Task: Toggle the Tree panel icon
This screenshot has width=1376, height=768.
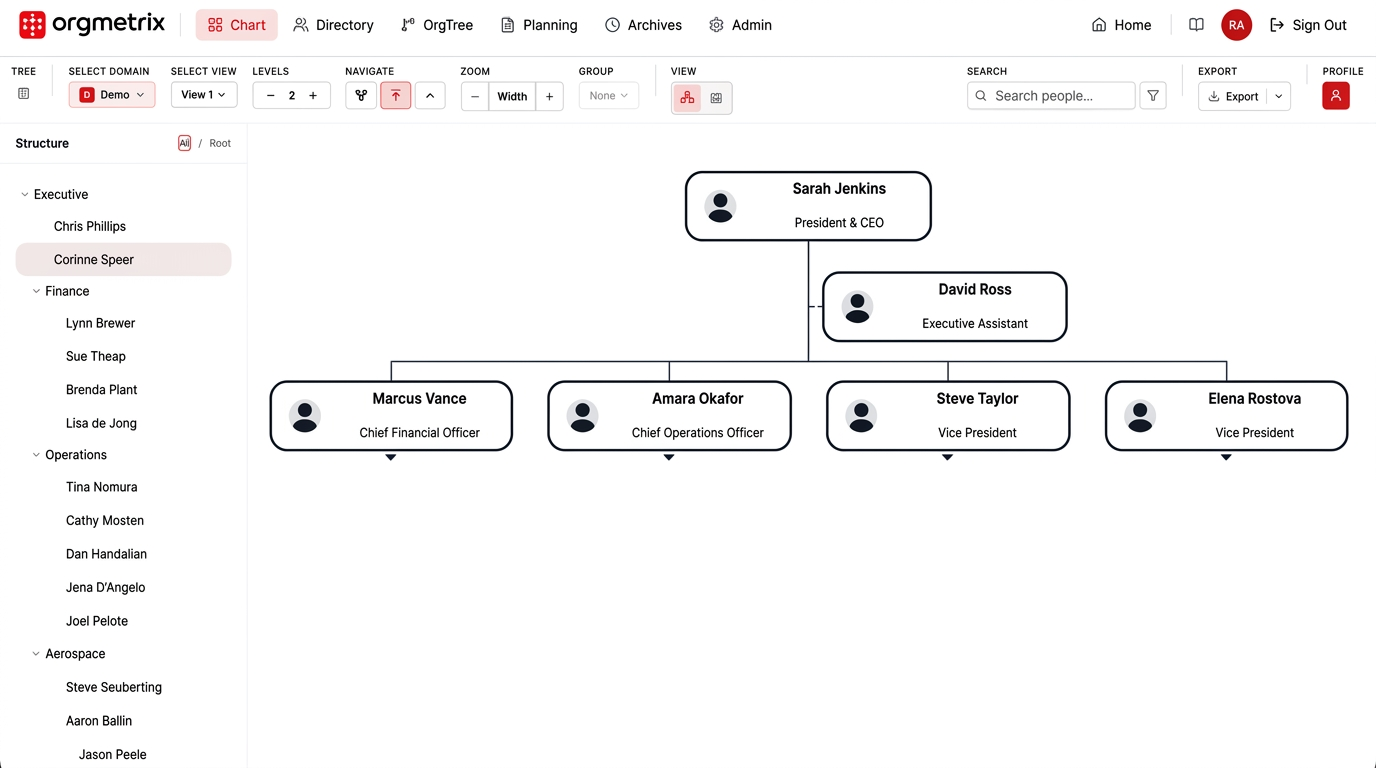Action: (x=24, y=94)
